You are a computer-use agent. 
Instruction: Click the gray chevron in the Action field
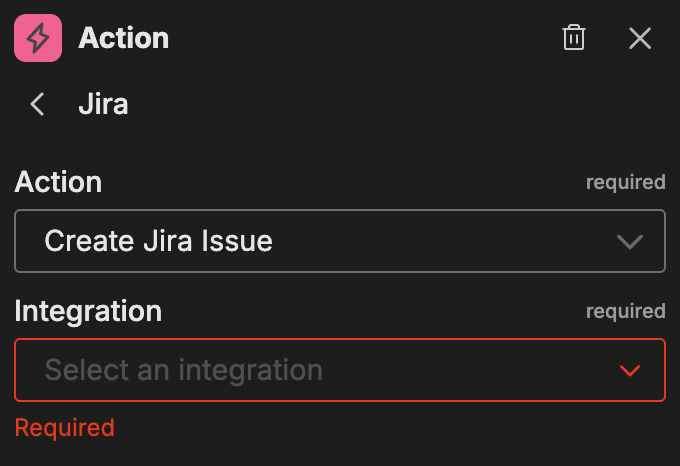coord(630,242)
